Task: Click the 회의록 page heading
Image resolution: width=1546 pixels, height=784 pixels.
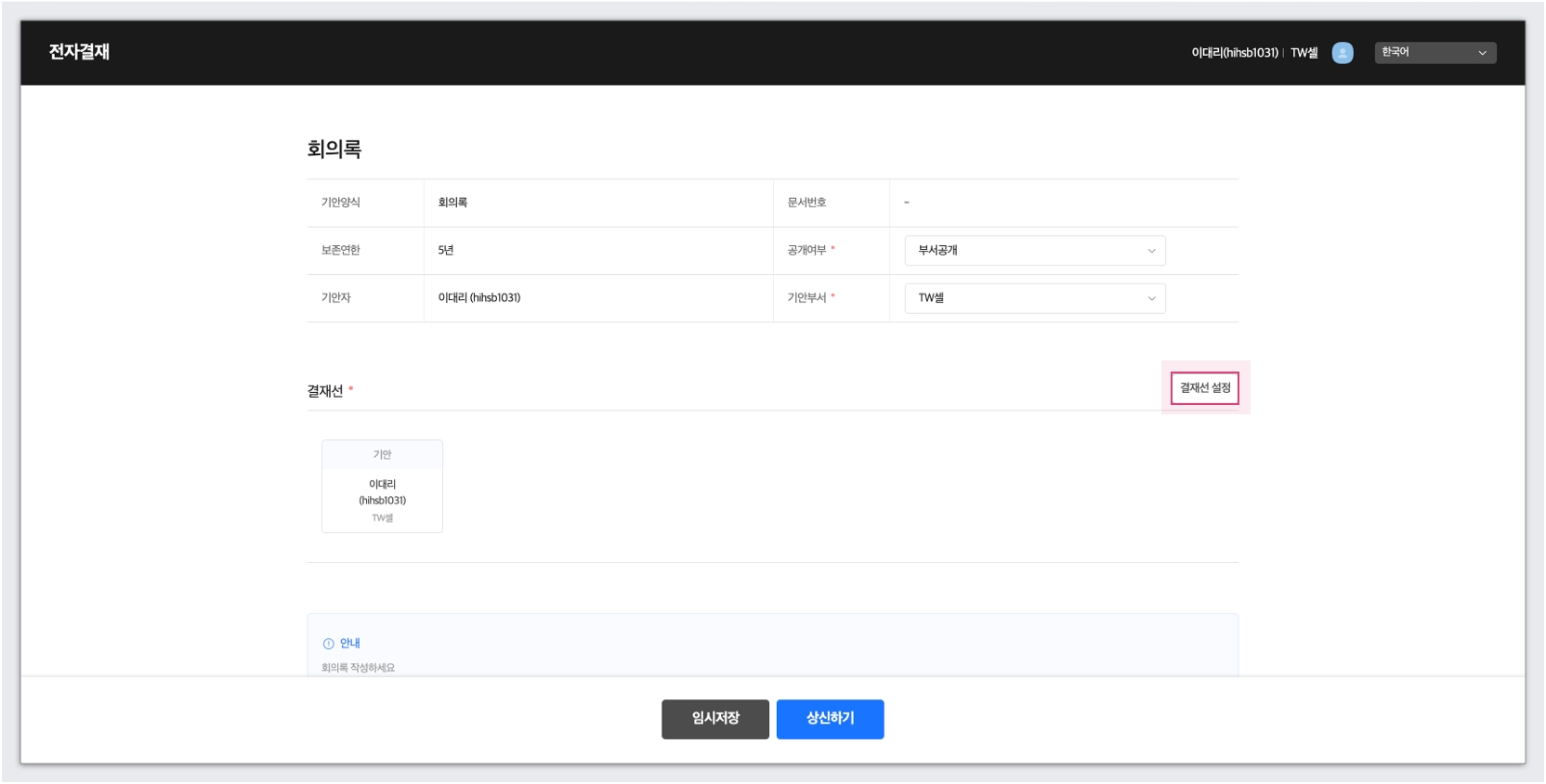Action: (334, 150)
